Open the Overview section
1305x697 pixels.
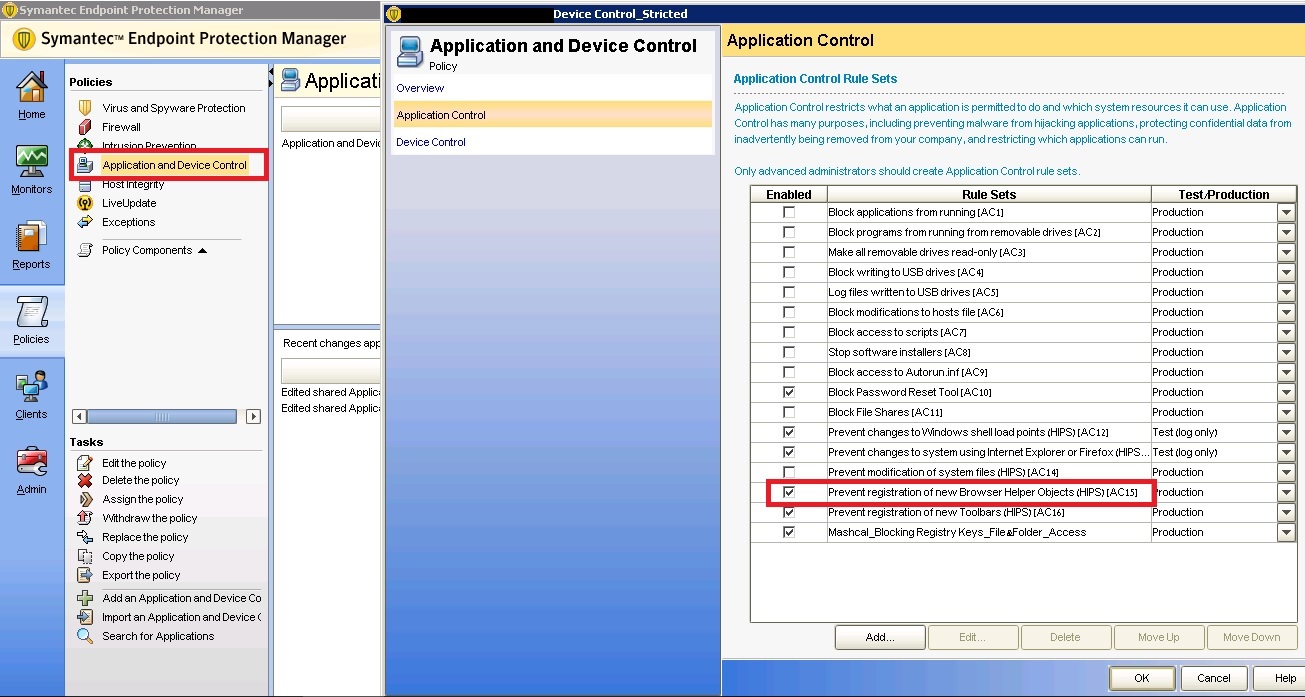tap(418, 88)
